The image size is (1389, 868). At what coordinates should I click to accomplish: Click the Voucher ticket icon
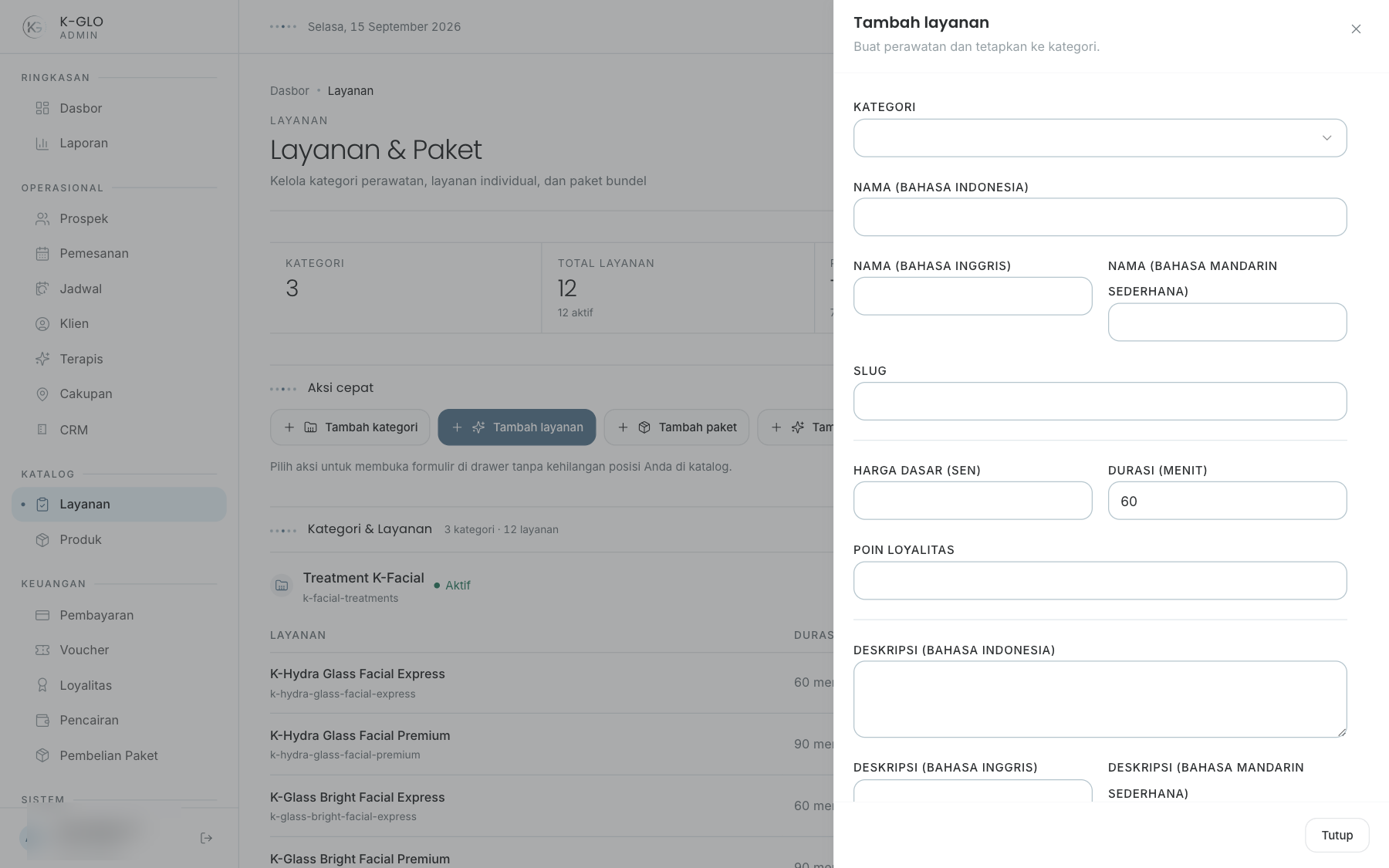[42, 650]
